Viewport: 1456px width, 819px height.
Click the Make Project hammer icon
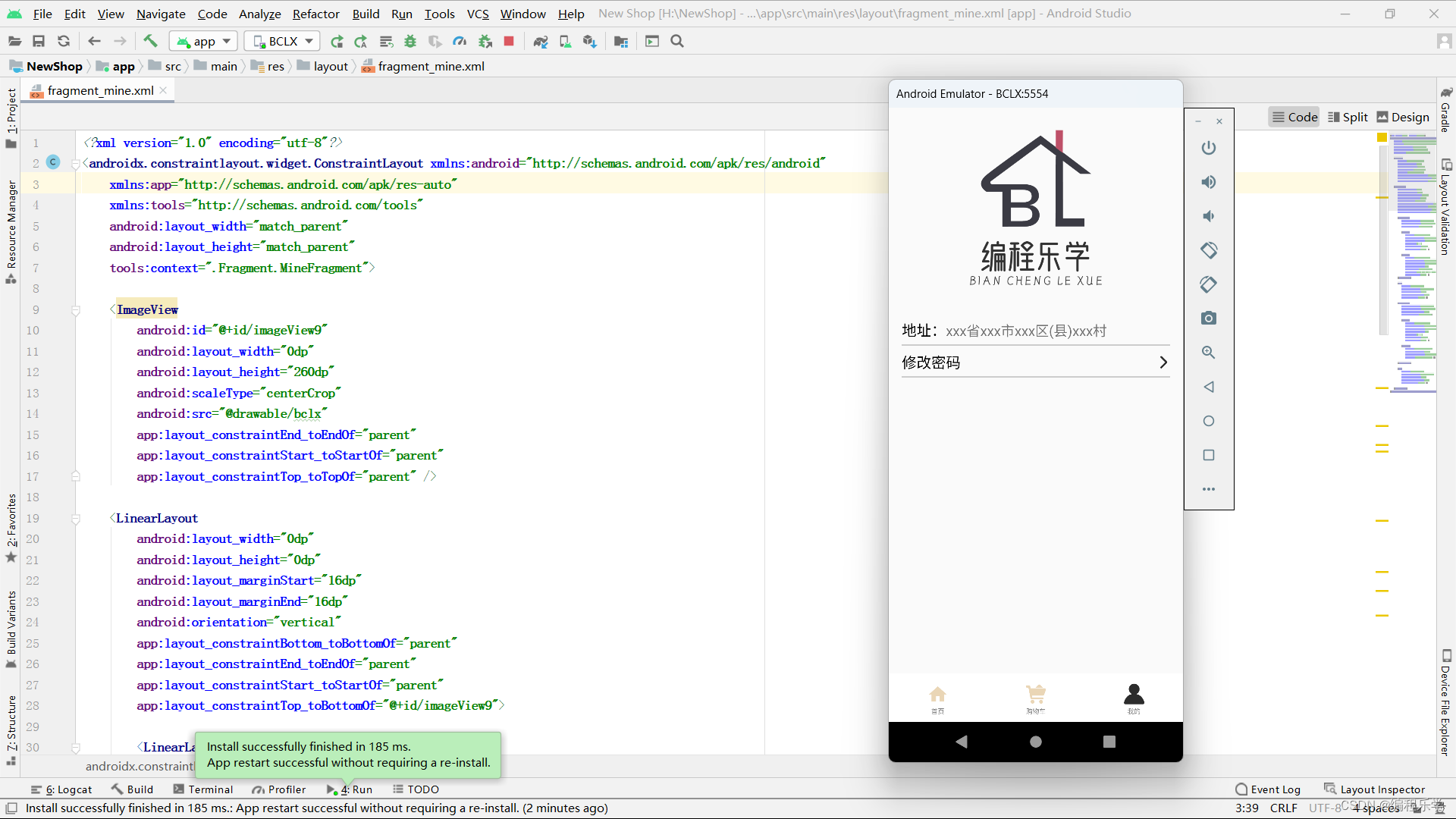pyautogui.click(x=150, y=41)
